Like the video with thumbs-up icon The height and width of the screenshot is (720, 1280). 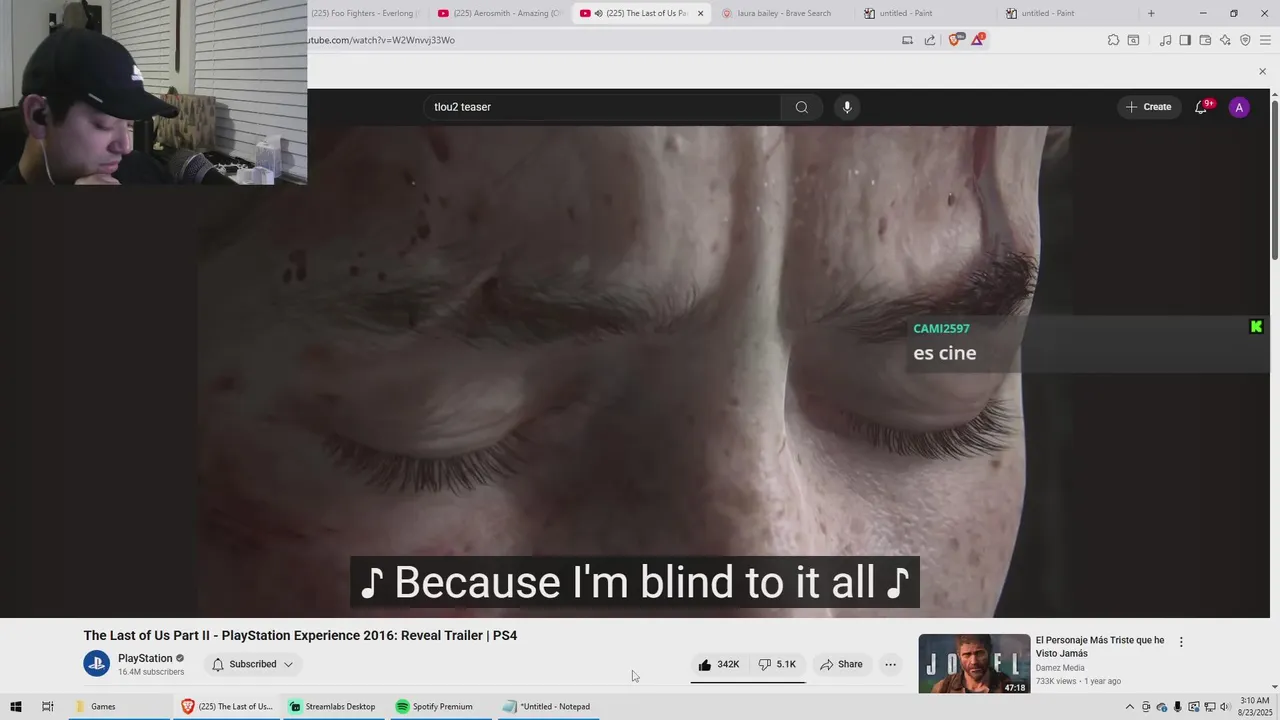coord(718,664)
